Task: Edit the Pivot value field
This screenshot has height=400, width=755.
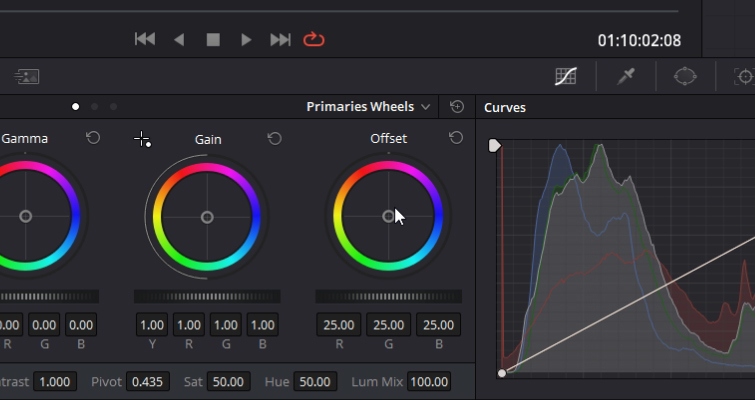Action: coord(147,382)
